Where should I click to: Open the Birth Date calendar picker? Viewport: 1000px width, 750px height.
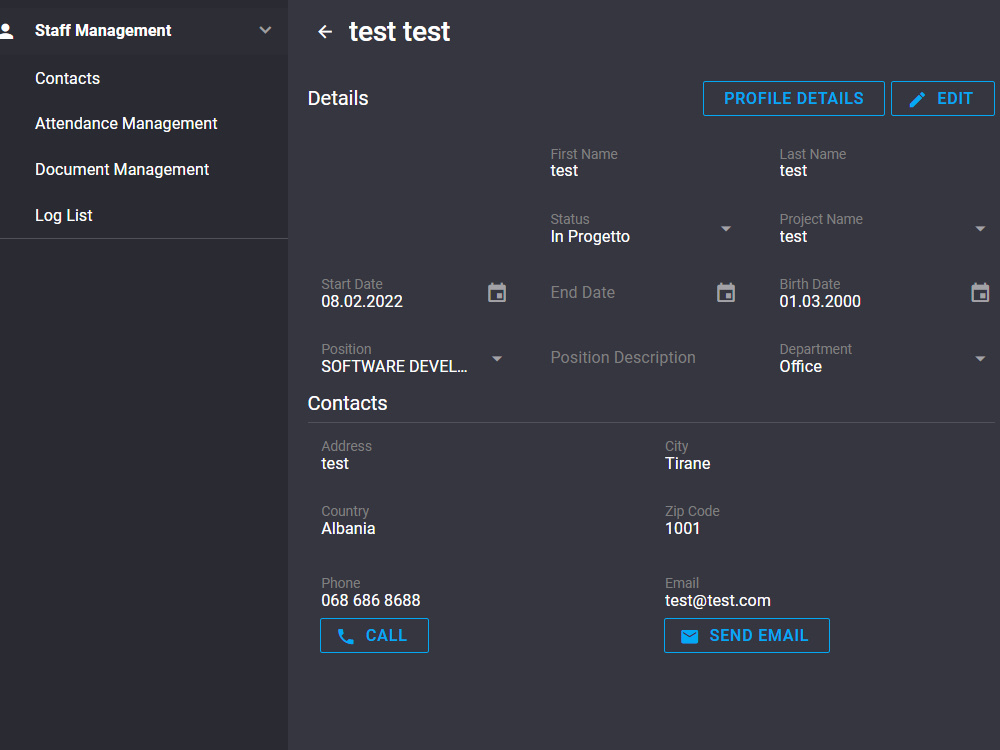click(x=980, y=292)
